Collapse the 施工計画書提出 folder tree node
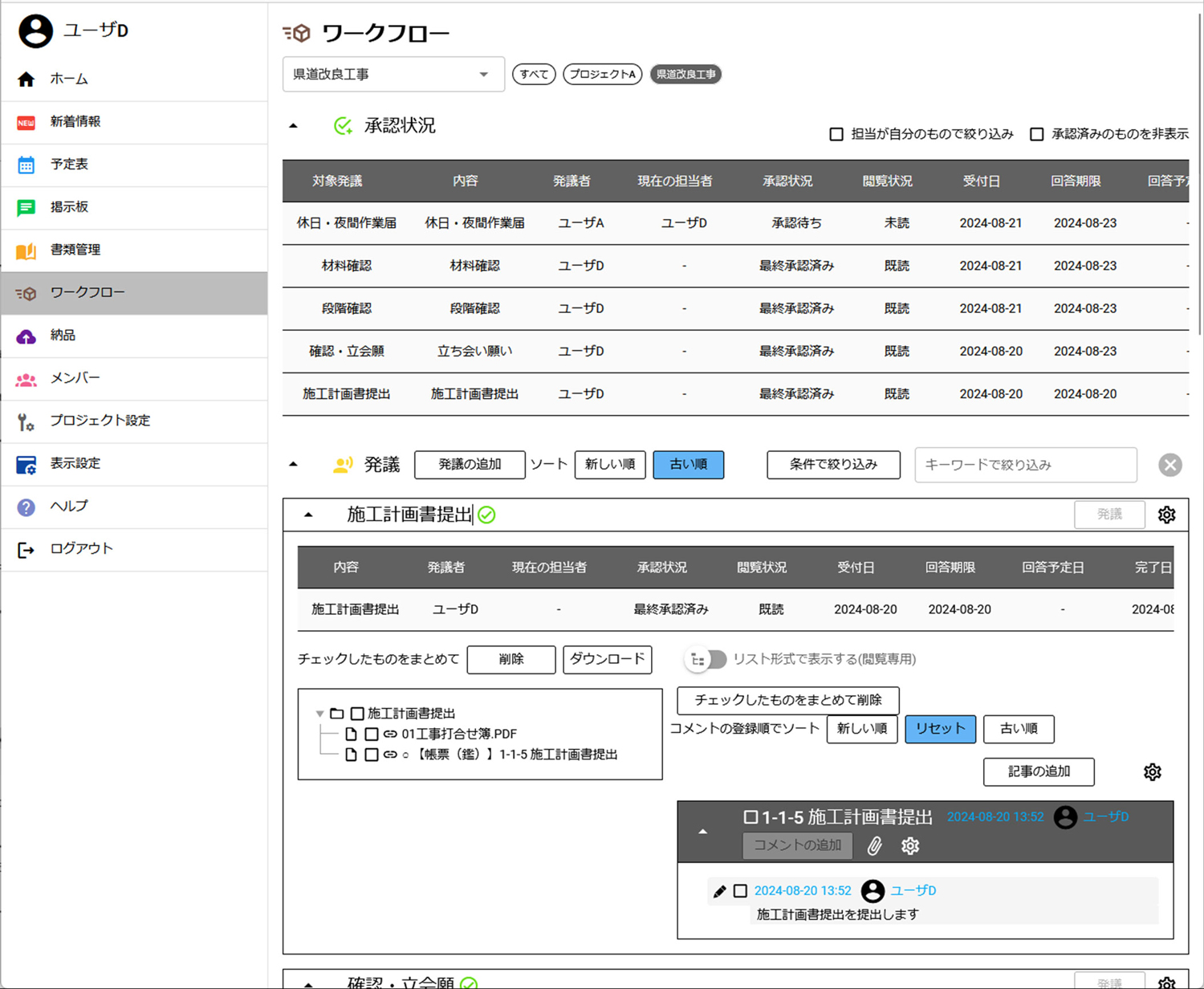 (x=319, y=714)
